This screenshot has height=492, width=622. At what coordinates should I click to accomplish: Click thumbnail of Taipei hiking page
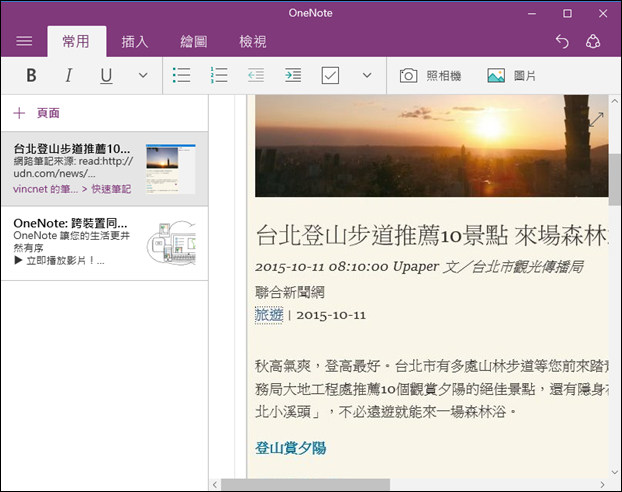(x=171, y=169)
